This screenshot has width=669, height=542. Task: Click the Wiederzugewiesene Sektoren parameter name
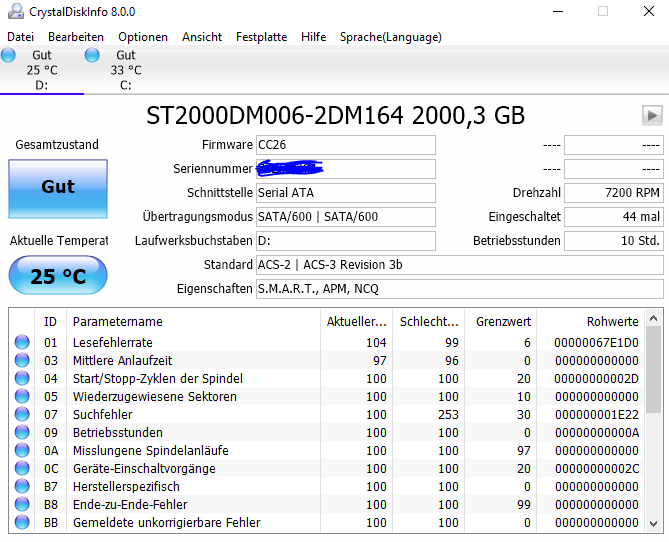[154, 396]
